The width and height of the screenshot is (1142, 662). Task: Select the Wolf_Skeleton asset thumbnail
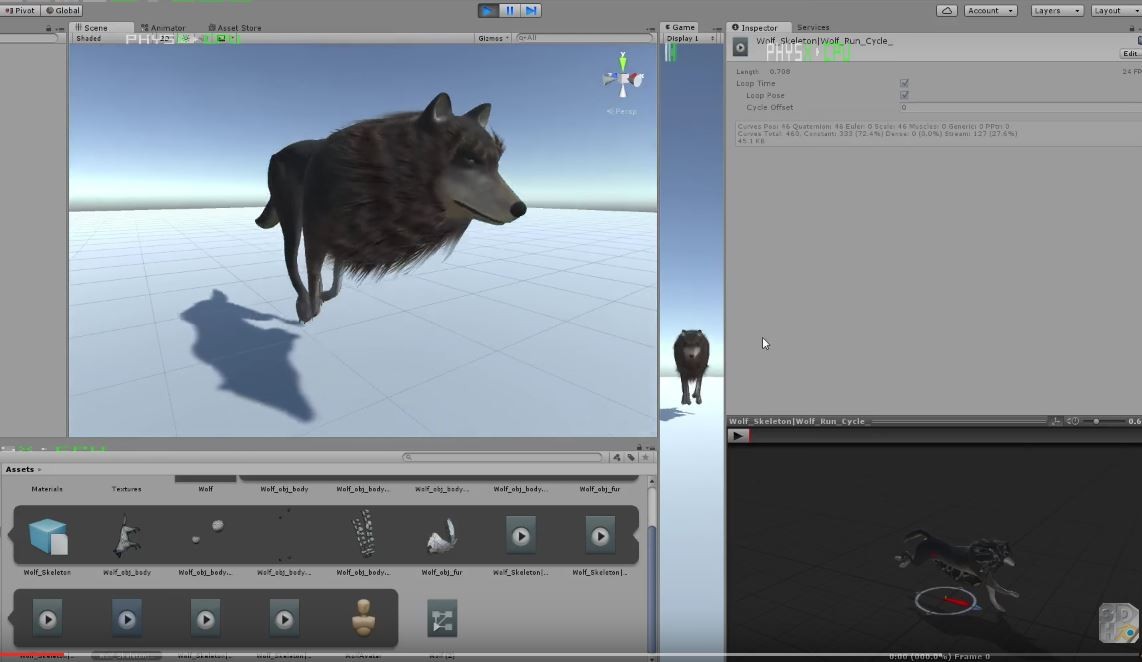pyautogui.click(x=46, y=536)
